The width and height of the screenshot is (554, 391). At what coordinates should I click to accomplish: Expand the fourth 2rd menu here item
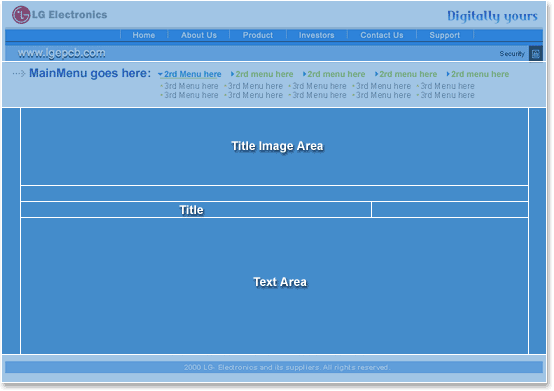(x=406, y=74)
